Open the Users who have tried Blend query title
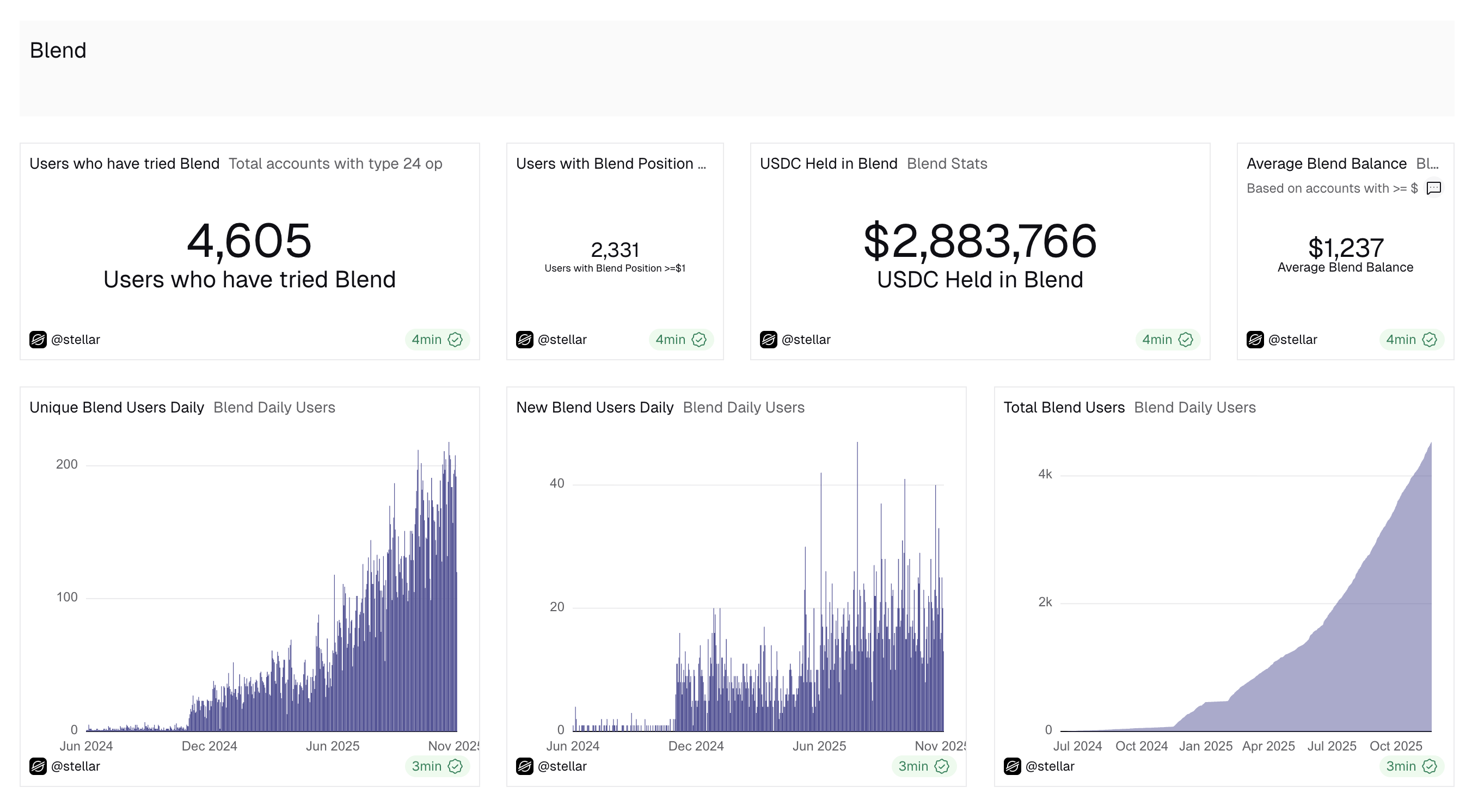The image size is (1472, 812). (124, 163)
